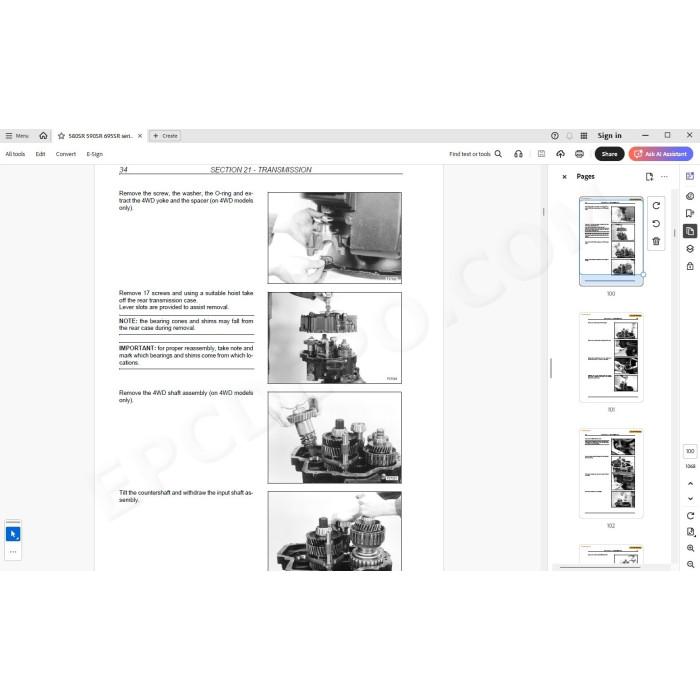This screenshot has width=700, height=700.
Task: Close the 580SR 590SR document tab
Action: pos(140,136)
